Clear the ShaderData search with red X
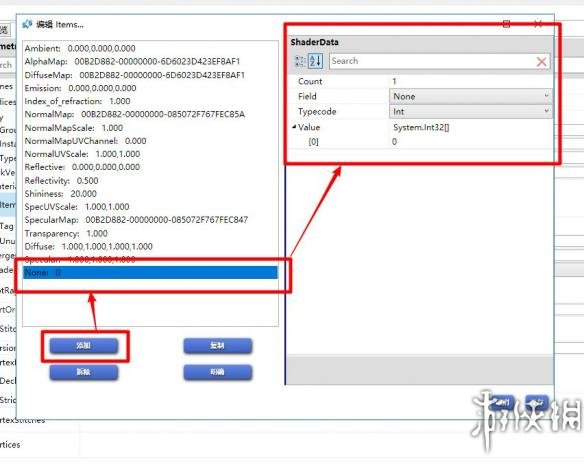The height and width of the screenshot is (464, 584). pos(542,61)
